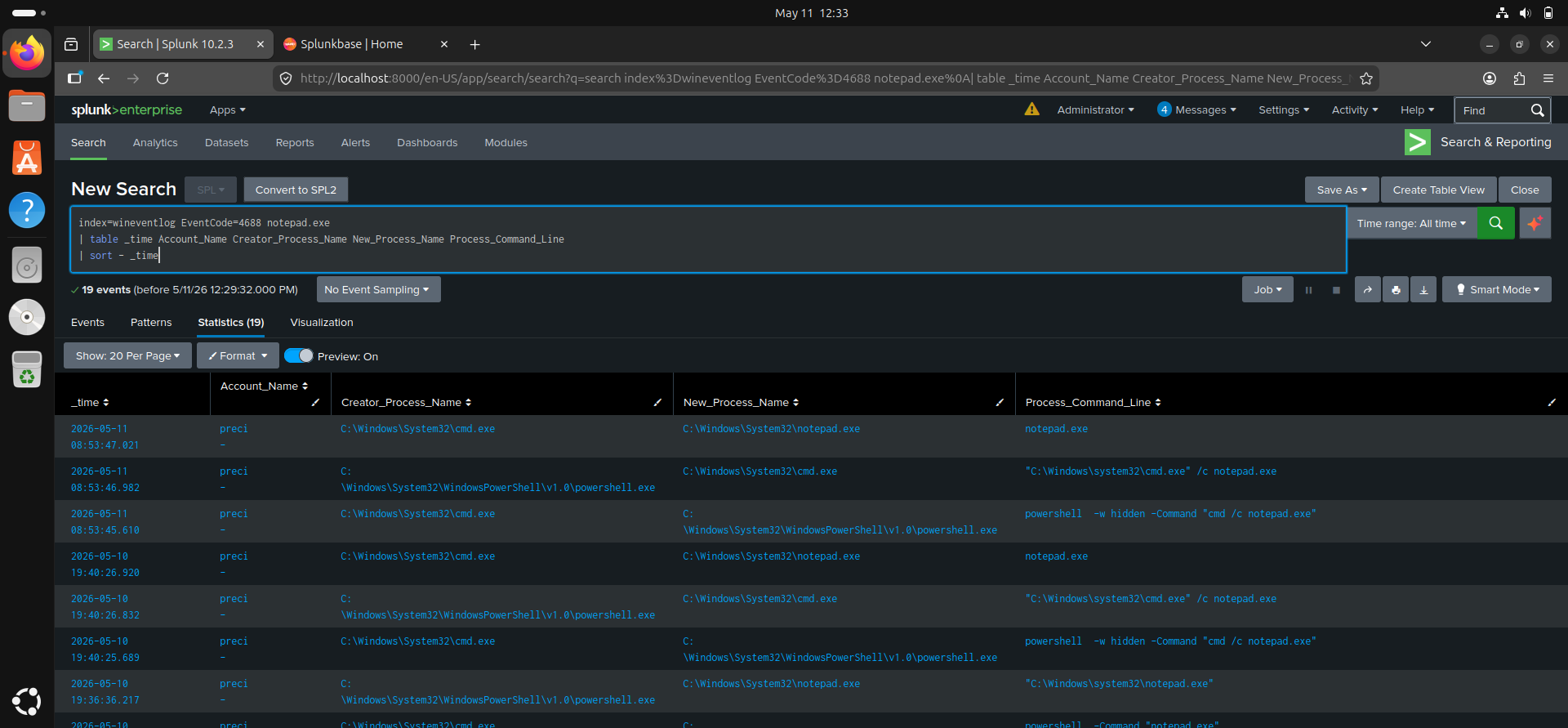Viewport: 1568px width, 728px height.
Task: Stop the search job
Action: click(x=1336, y=290)
